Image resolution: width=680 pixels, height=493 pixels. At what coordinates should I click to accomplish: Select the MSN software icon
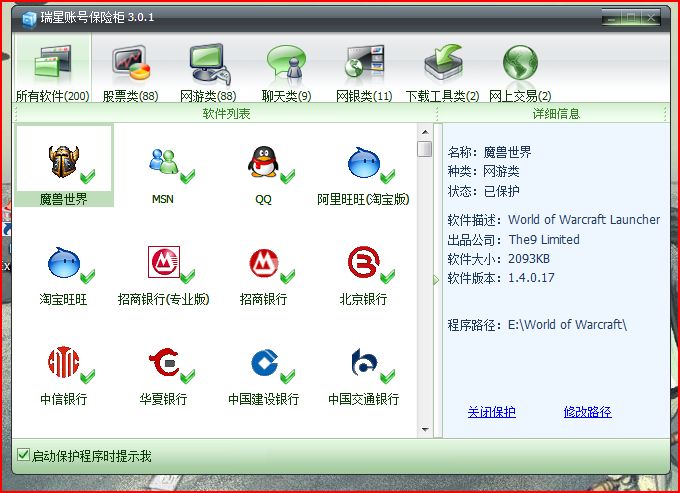[163, 161]
